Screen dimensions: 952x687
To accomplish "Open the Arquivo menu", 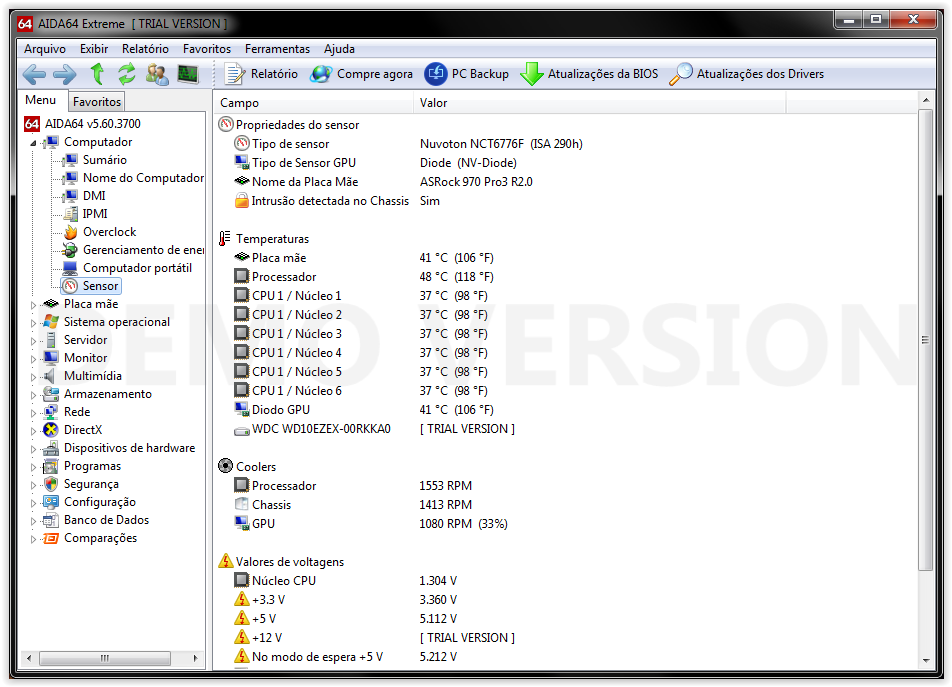I will (x=45, y=49).
